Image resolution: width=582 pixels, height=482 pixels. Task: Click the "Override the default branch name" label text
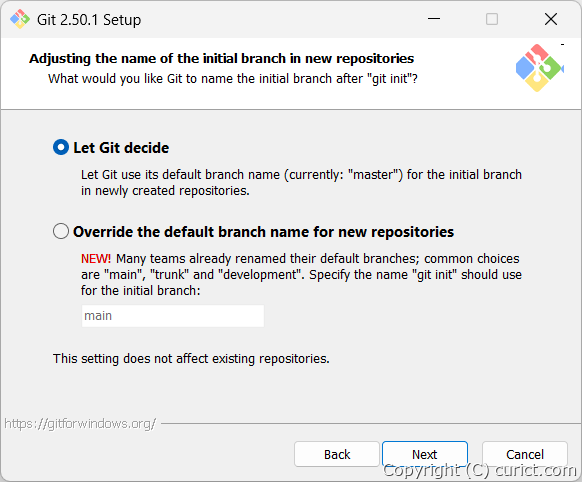(x=264, y=232)
